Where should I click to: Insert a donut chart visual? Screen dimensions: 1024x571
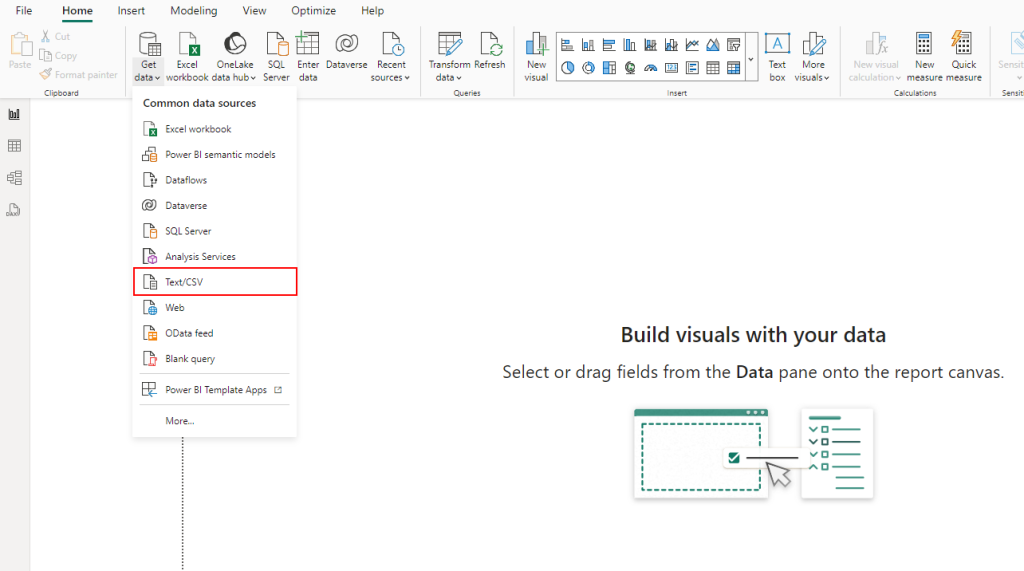click(588, 68)
